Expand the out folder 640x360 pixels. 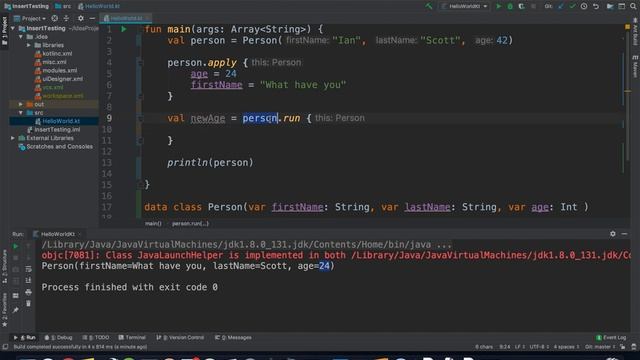click(21, 104)
